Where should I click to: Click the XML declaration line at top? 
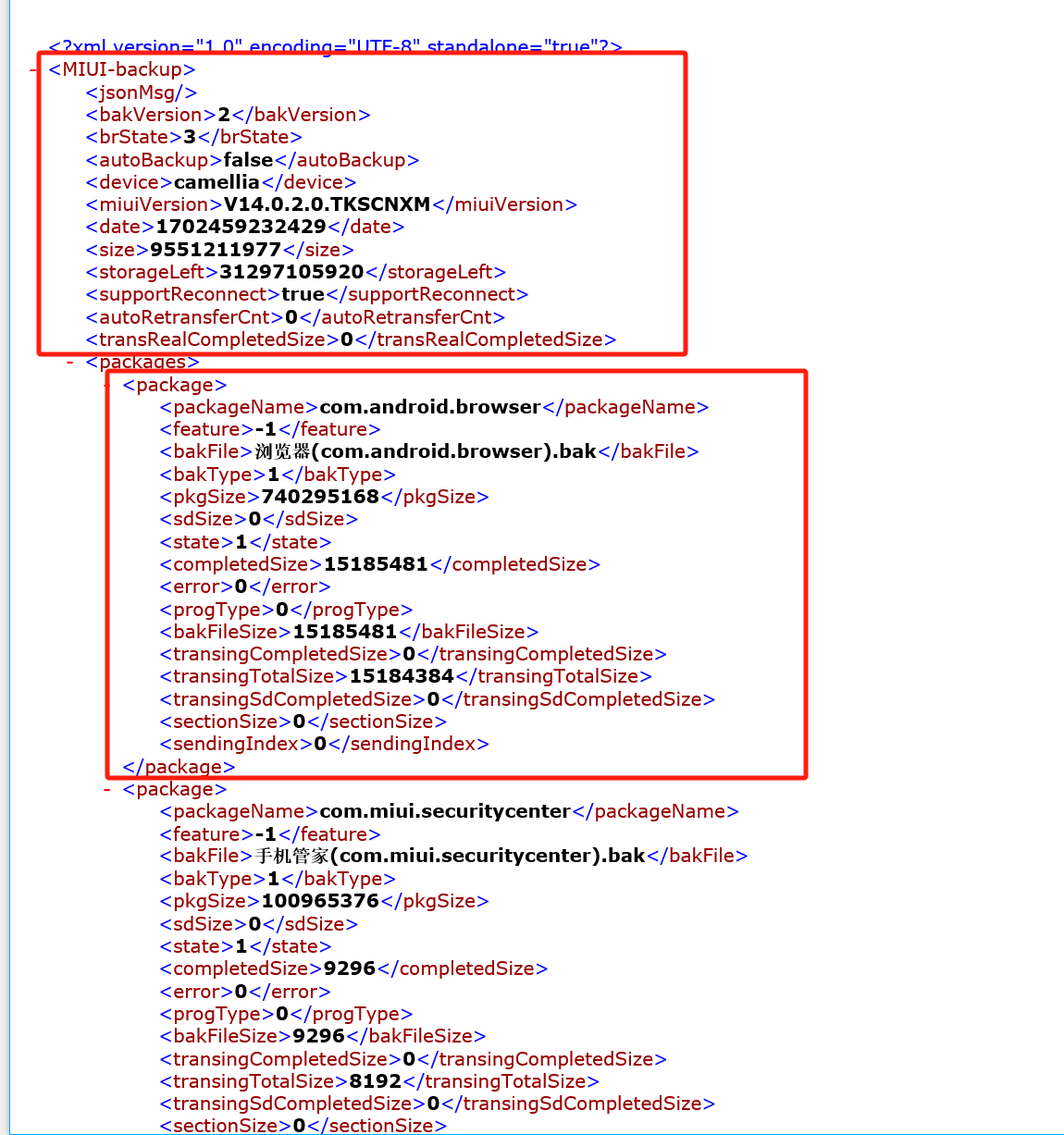pyautogui.click(x=335, y=46)
